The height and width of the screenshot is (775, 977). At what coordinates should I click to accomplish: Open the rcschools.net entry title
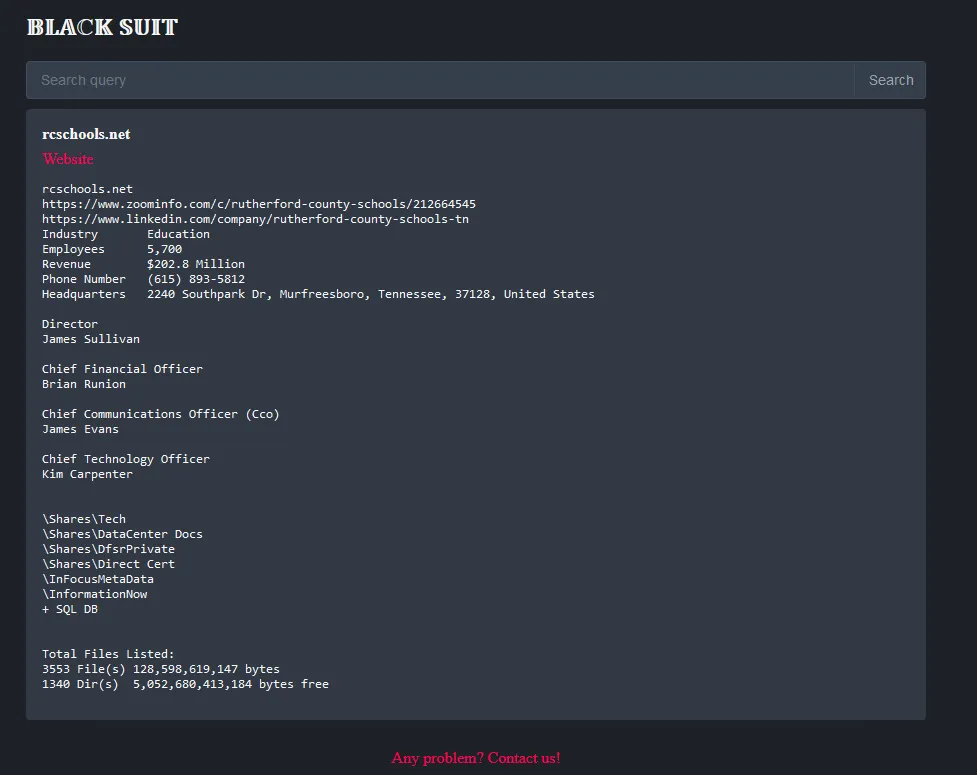tap(86, 134)
